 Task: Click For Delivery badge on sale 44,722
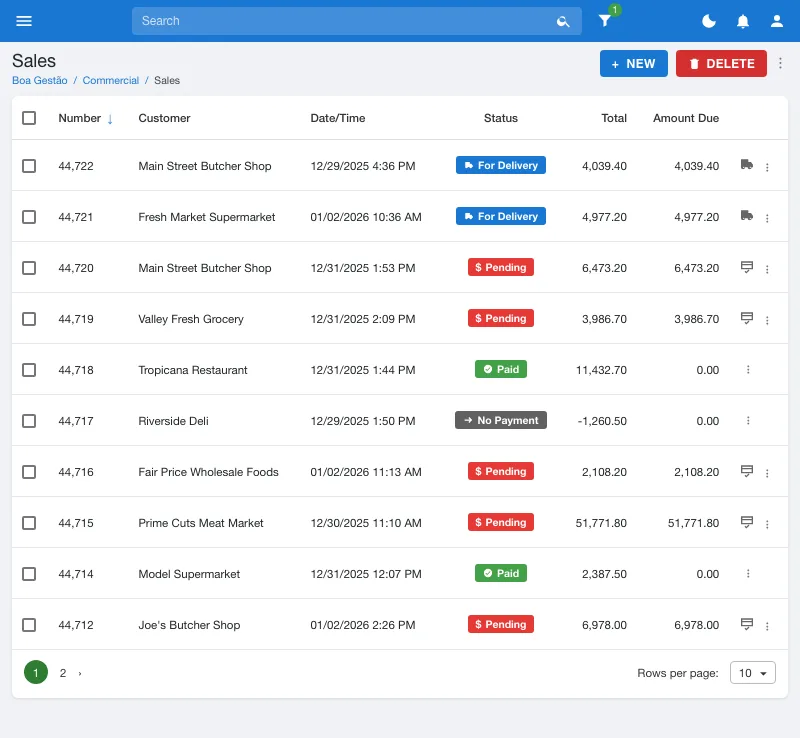[x=501, y=165]
